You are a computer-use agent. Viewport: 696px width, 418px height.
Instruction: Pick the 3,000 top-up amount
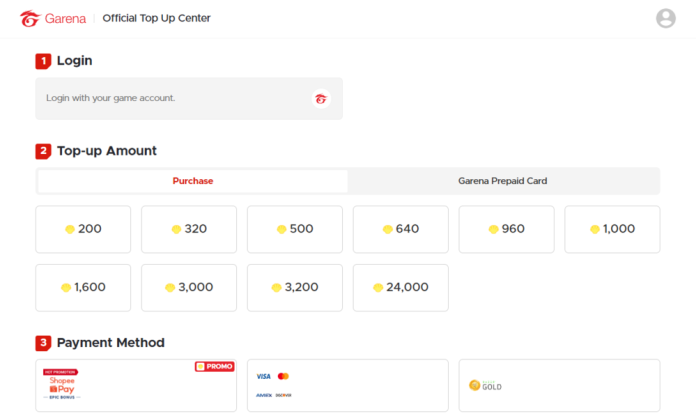[189, 287]
